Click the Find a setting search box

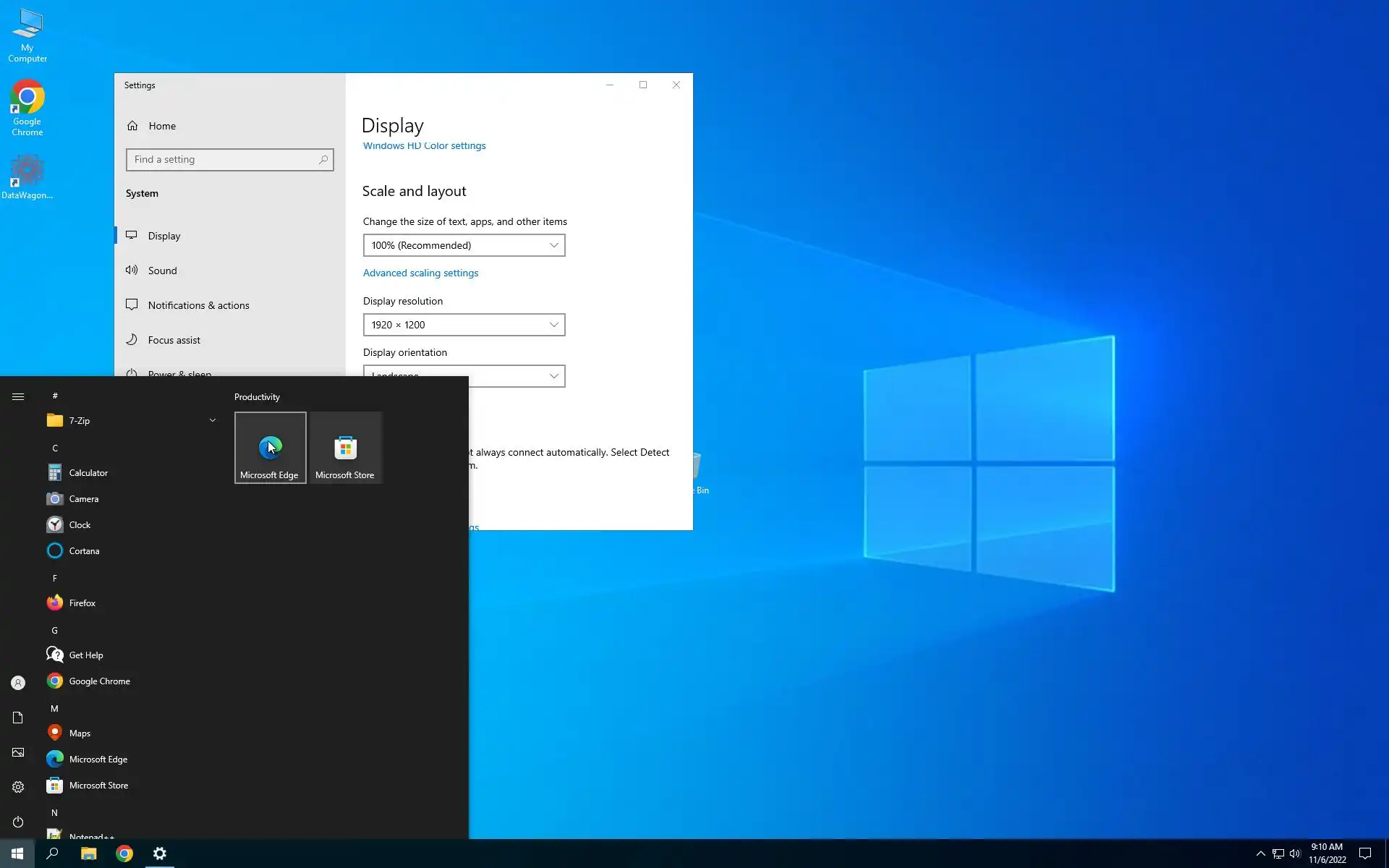[224, 160]
